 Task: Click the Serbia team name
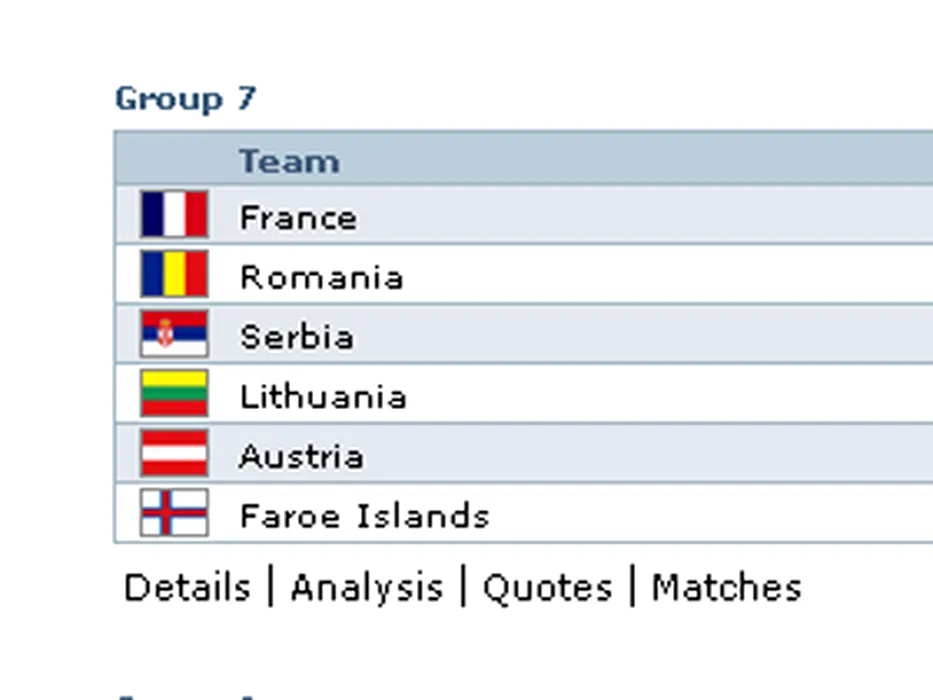coord(296,337)
